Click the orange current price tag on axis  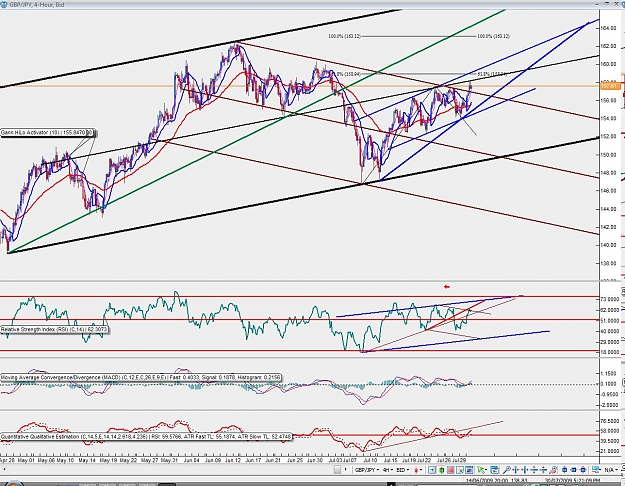point(611,86)
